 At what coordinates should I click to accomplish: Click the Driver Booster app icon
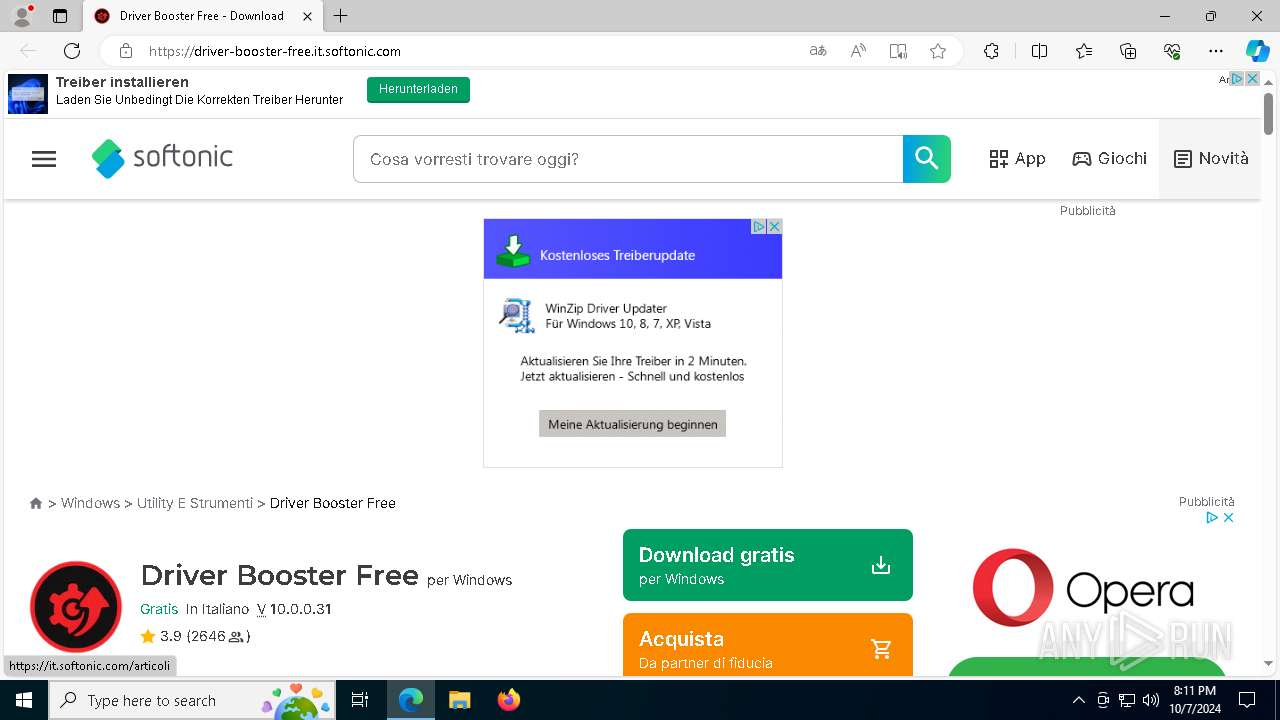point(76,607)
